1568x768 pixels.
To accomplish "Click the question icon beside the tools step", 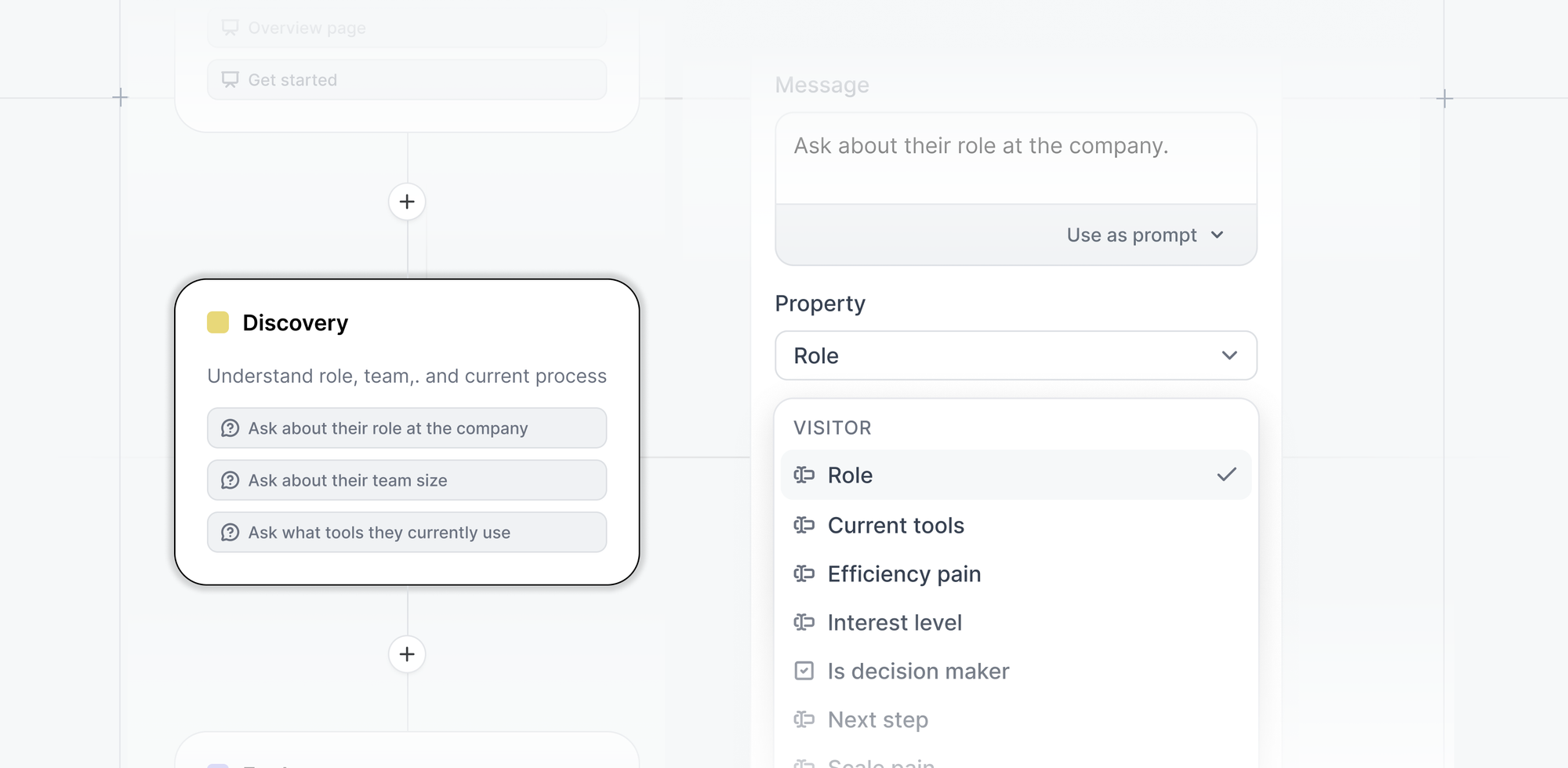I will 230,533.
